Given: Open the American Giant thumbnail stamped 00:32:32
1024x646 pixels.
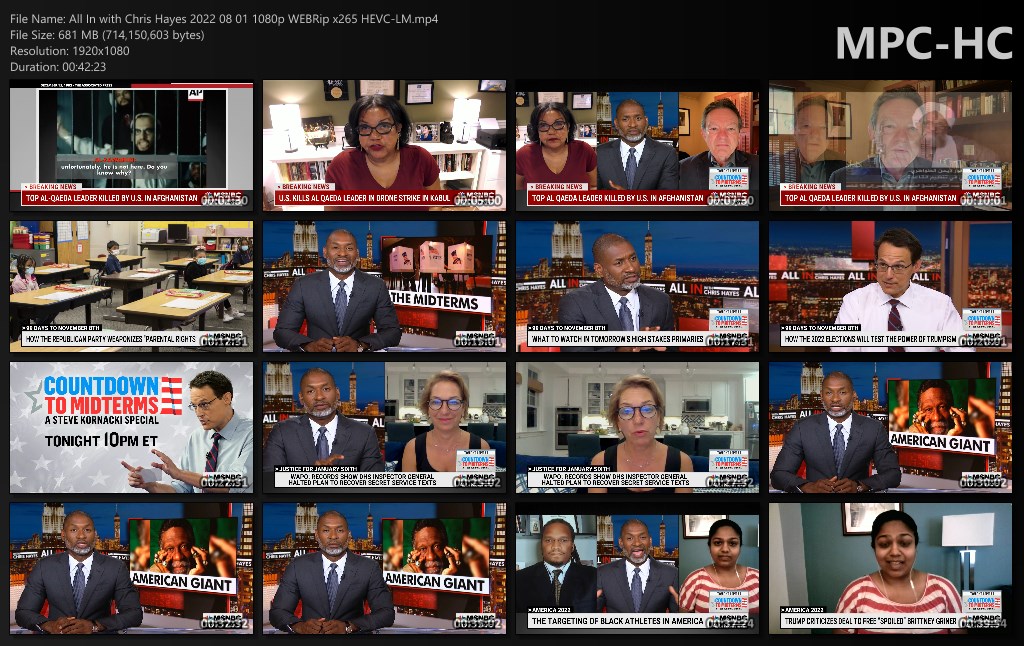Looking at the screenshot, I should click(x=131, y=568).
